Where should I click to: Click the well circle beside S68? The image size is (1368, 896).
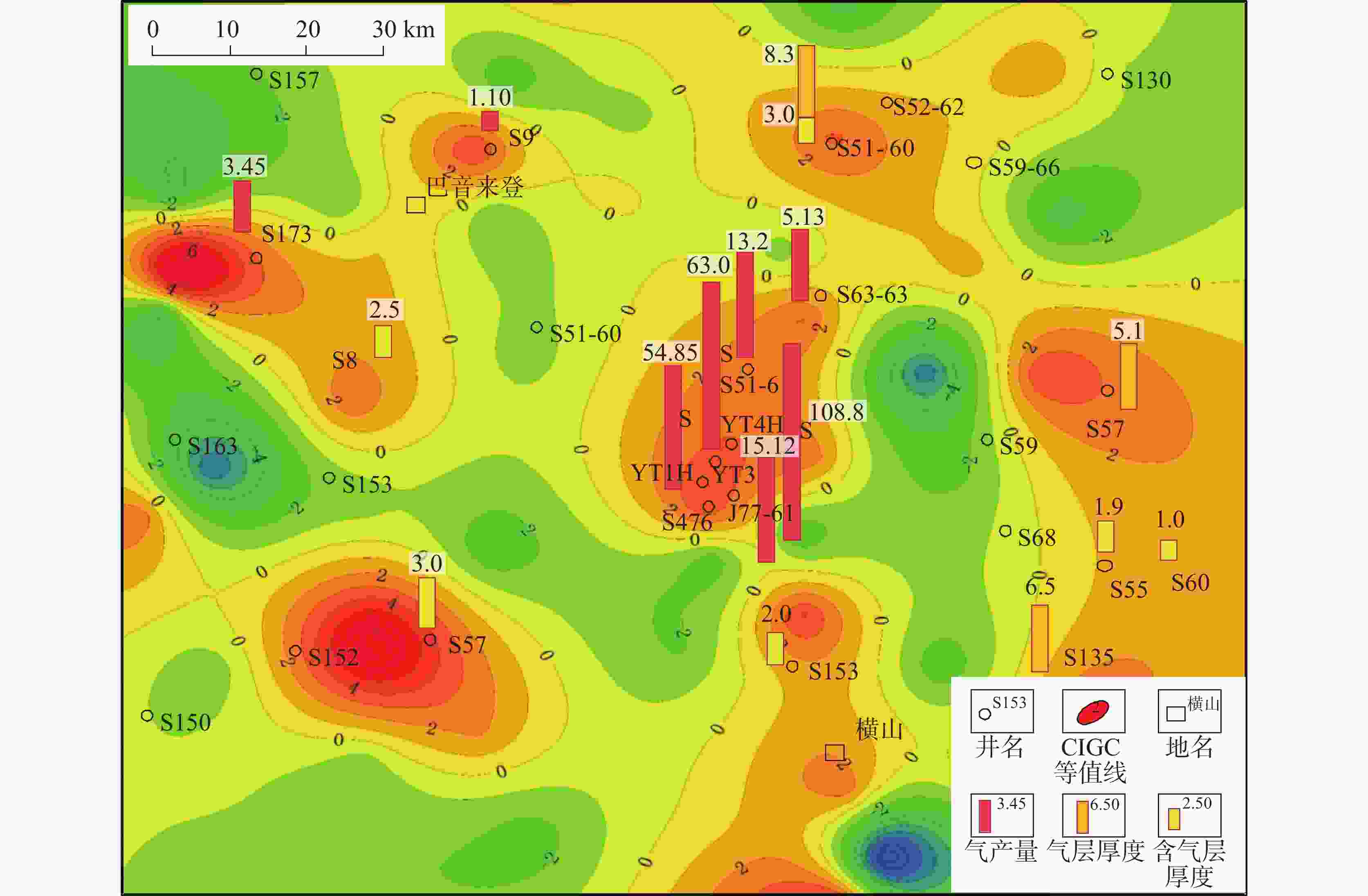click(x=1005, y=531)
